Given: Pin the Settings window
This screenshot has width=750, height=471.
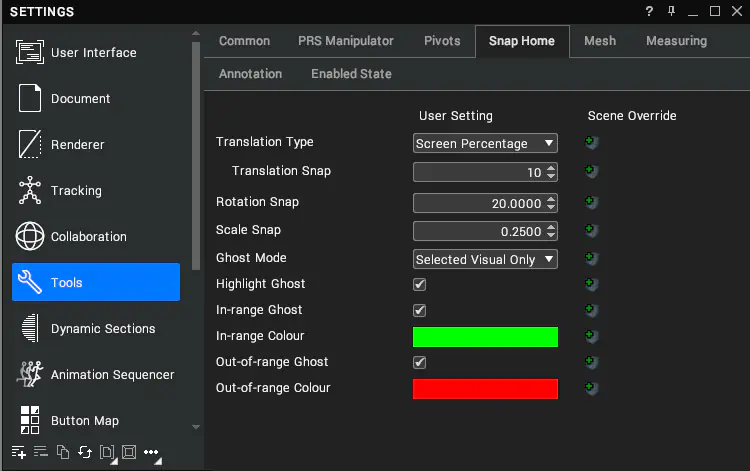Looking at the screenshot, I should point(672,11).
